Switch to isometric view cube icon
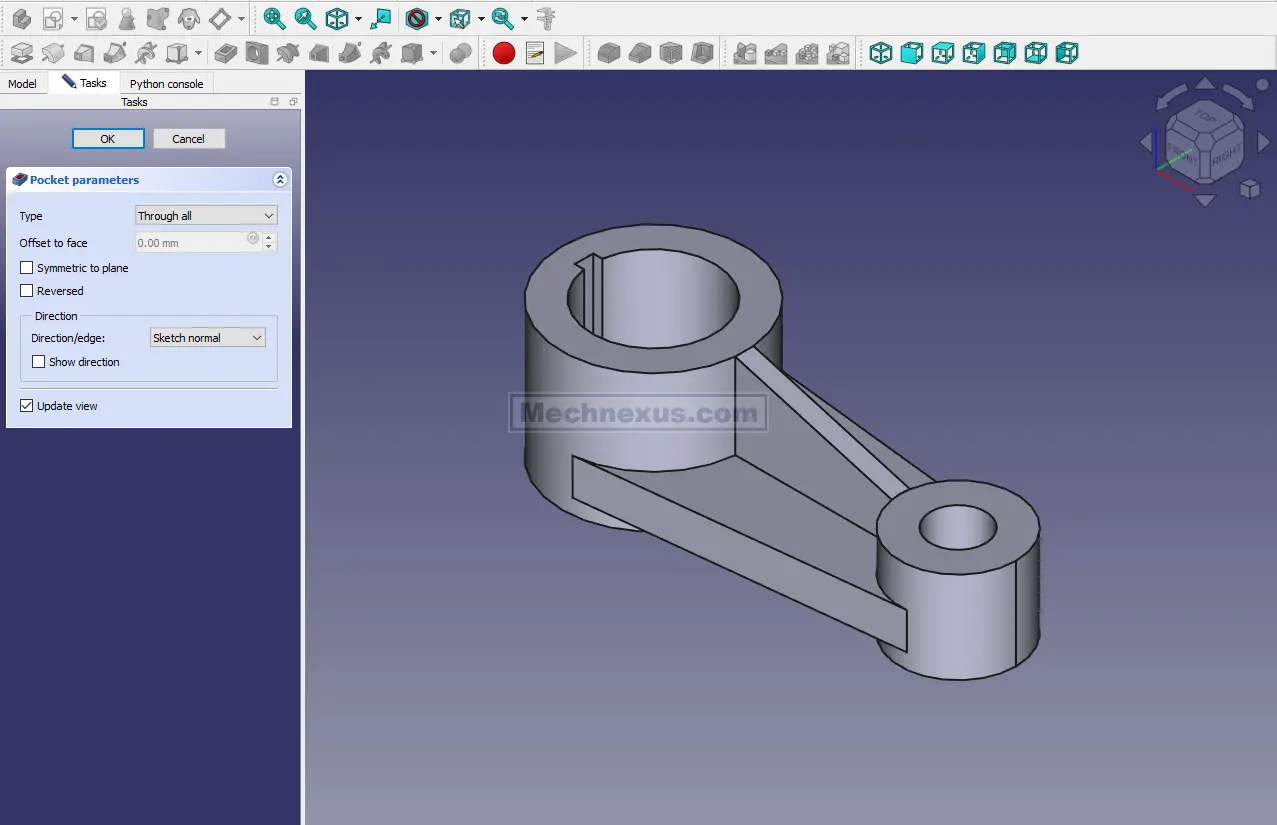1277x825 pixels. (880, 53)
